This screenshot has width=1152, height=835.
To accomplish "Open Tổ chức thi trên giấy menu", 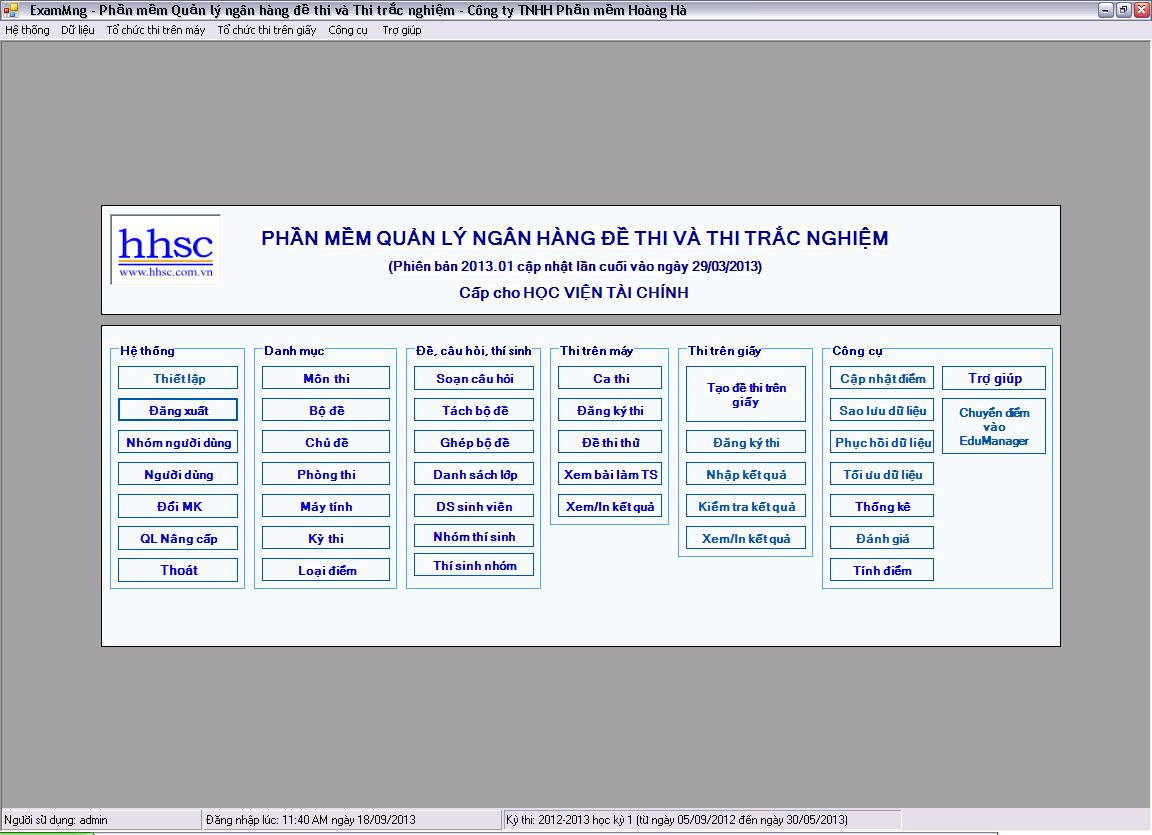I will (x=267, y=30).
